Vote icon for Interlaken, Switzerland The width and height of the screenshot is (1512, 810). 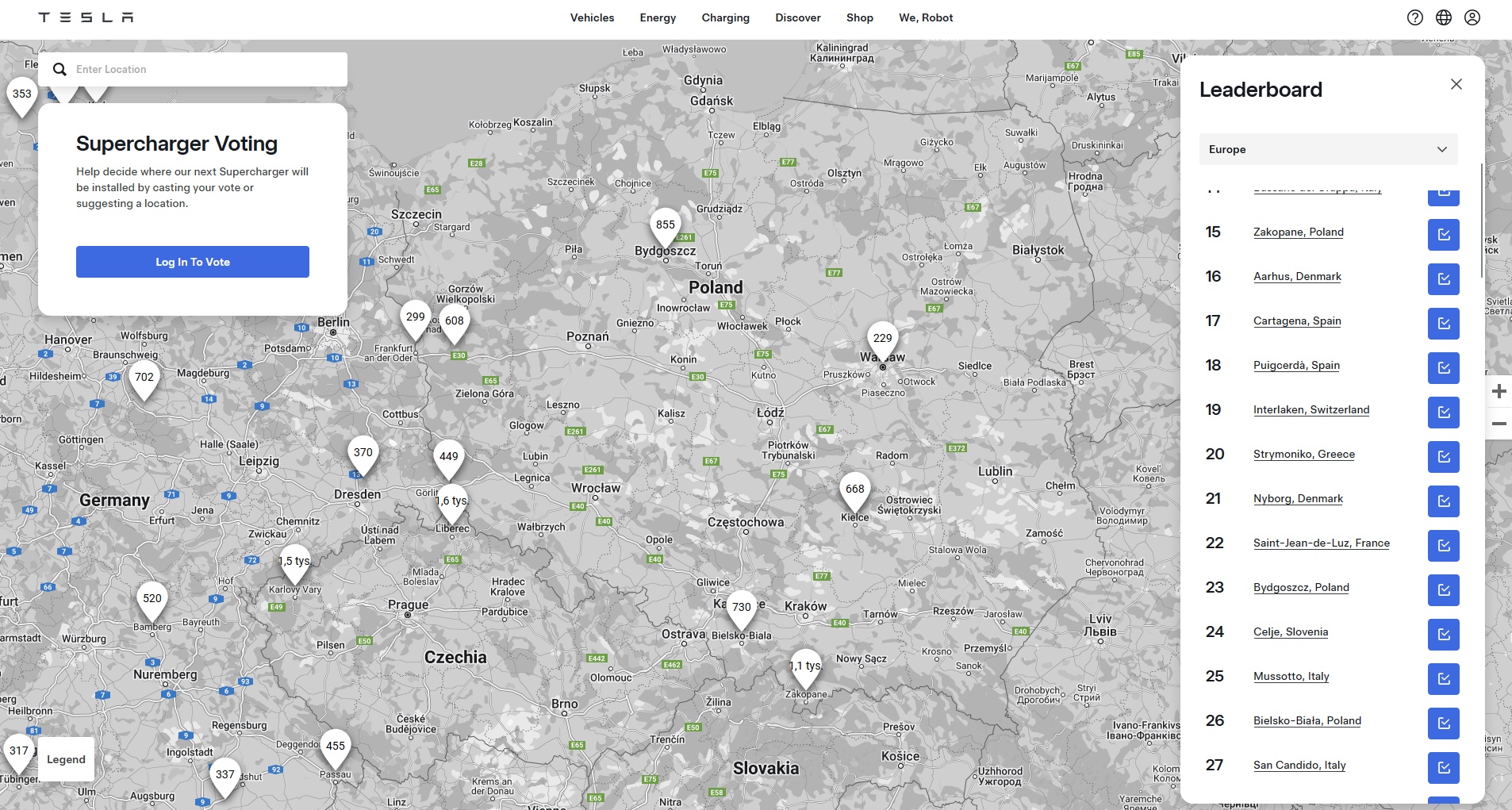click(x=1444, y=413)
